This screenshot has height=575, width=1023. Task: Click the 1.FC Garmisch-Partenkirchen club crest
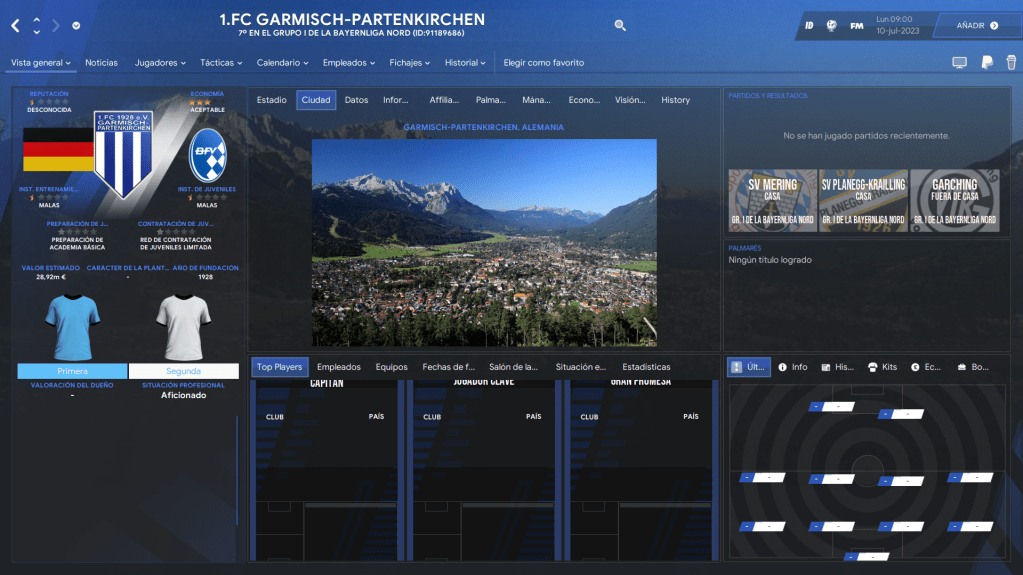click(123, 153)
